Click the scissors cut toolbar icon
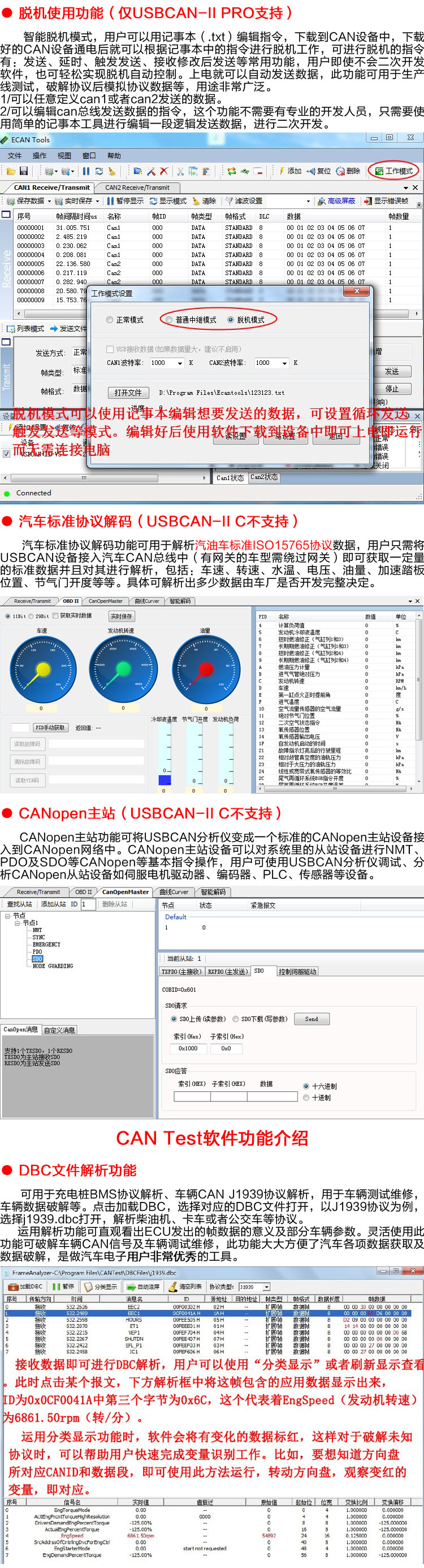 (180, 171)
